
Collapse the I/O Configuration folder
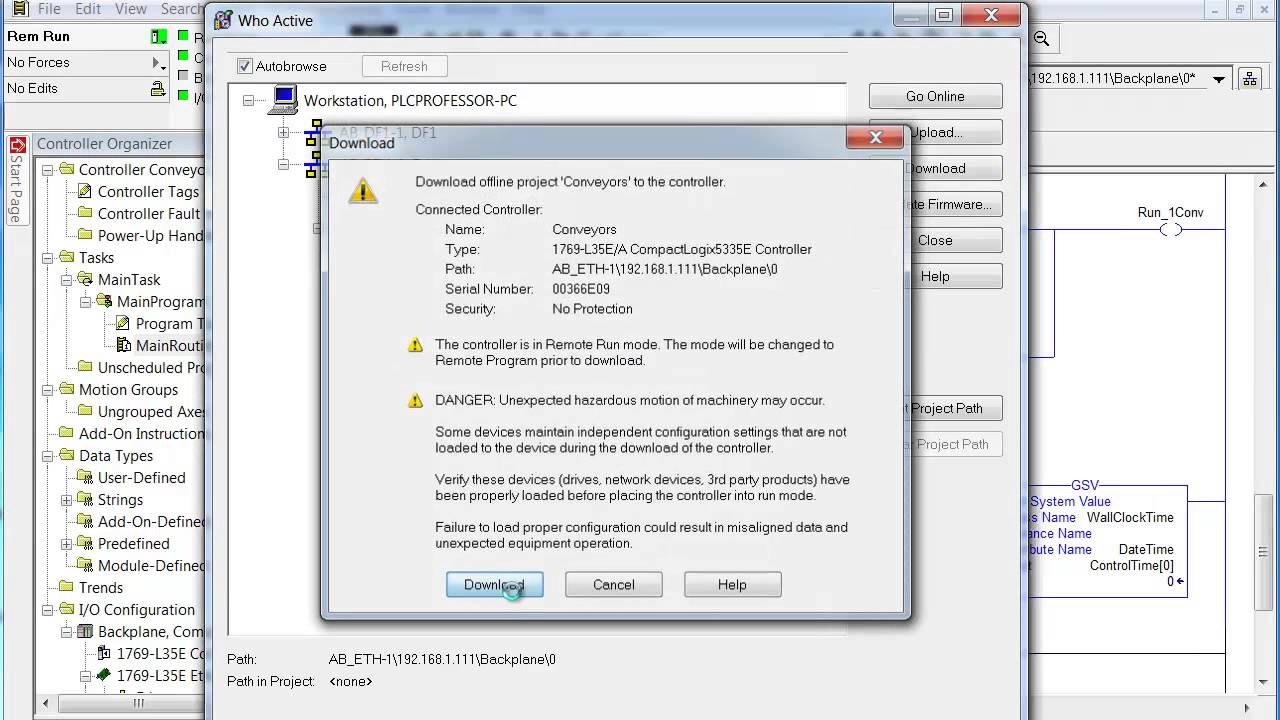[47, 609]
